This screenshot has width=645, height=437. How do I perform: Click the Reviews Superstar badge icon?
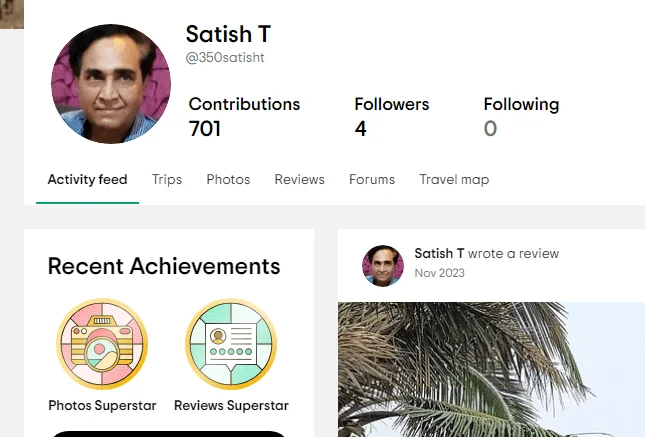coord(231,343)
